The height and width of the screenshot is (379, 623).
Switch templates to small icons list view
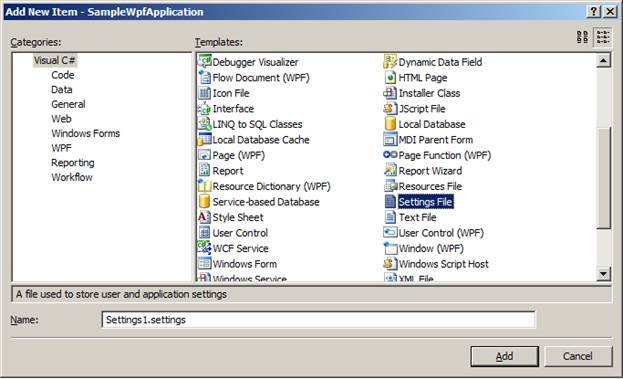[603, 37]
